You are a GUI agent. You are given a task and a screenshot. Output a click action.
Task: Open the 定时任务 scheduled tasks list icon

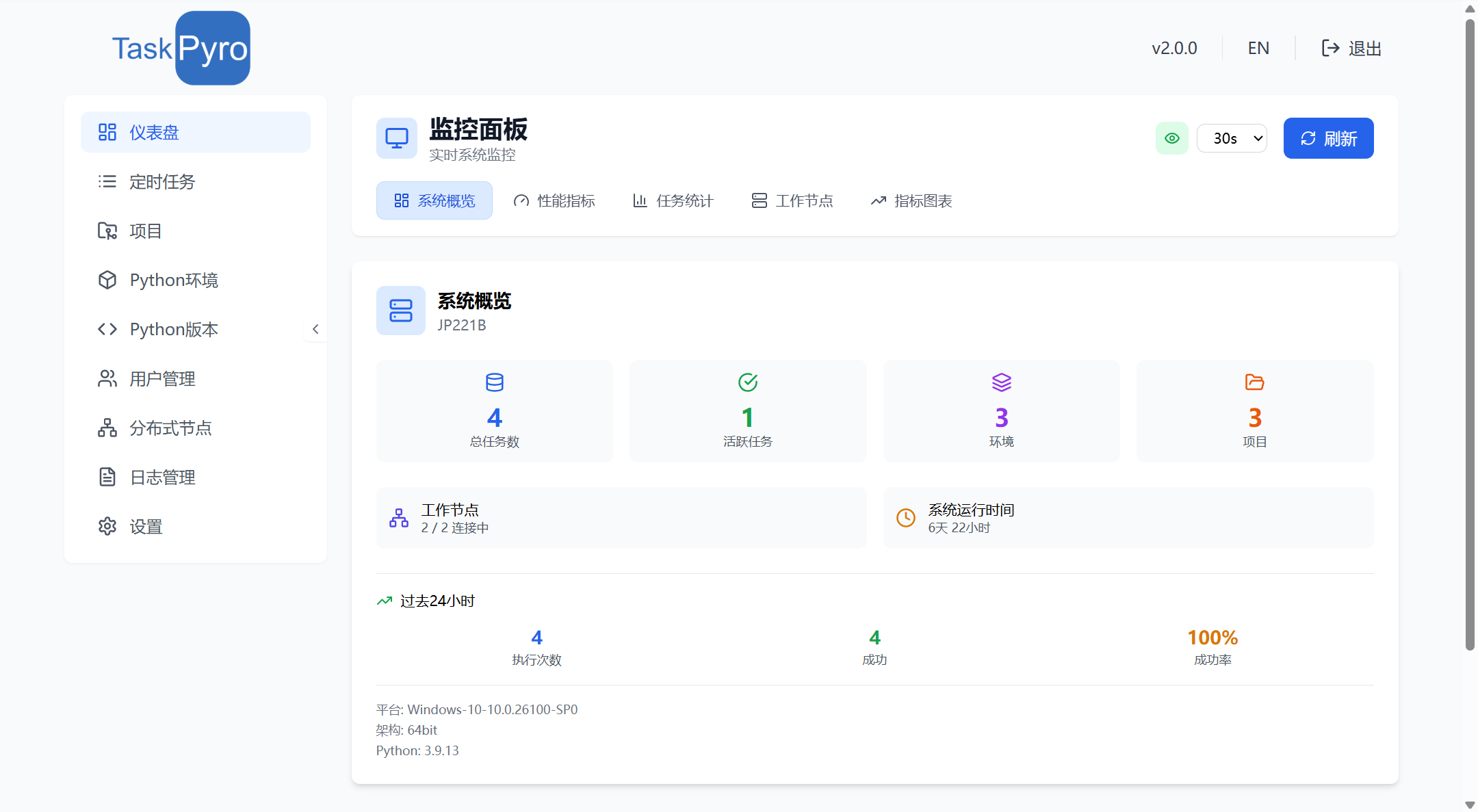coord(107,181)
